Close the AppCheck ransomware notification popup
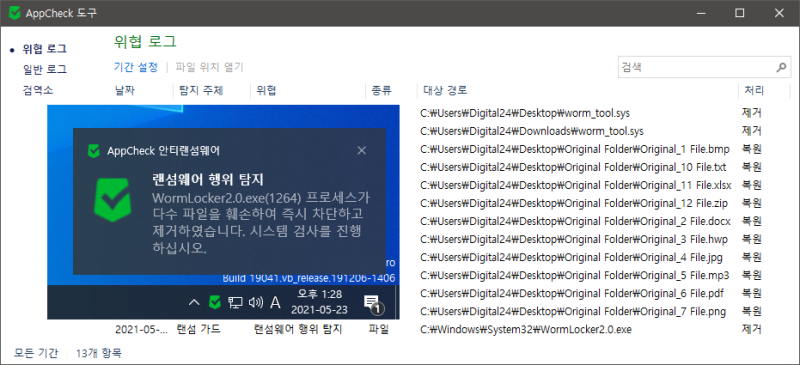 click(x=362, y=150)
